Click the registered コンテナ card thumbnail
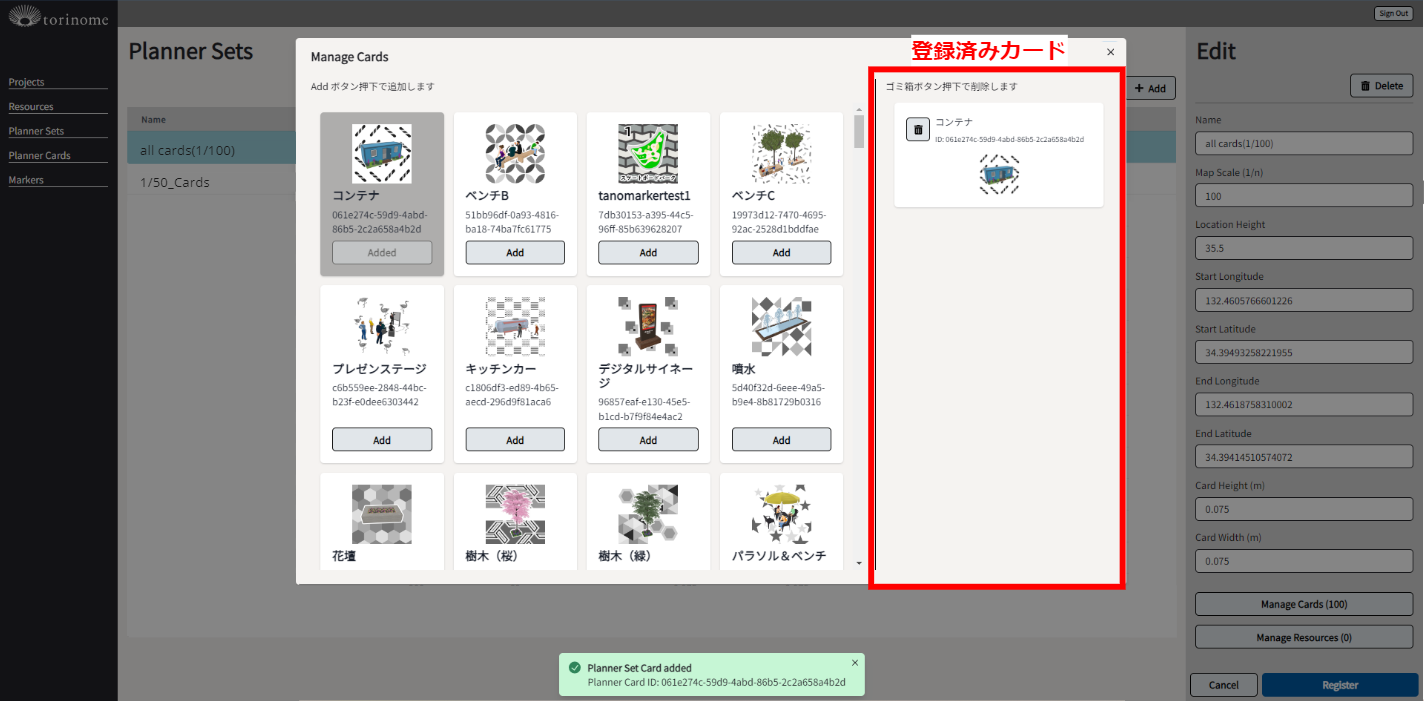The height and width of the screenshot is (701, 1424). pos(998,174)
